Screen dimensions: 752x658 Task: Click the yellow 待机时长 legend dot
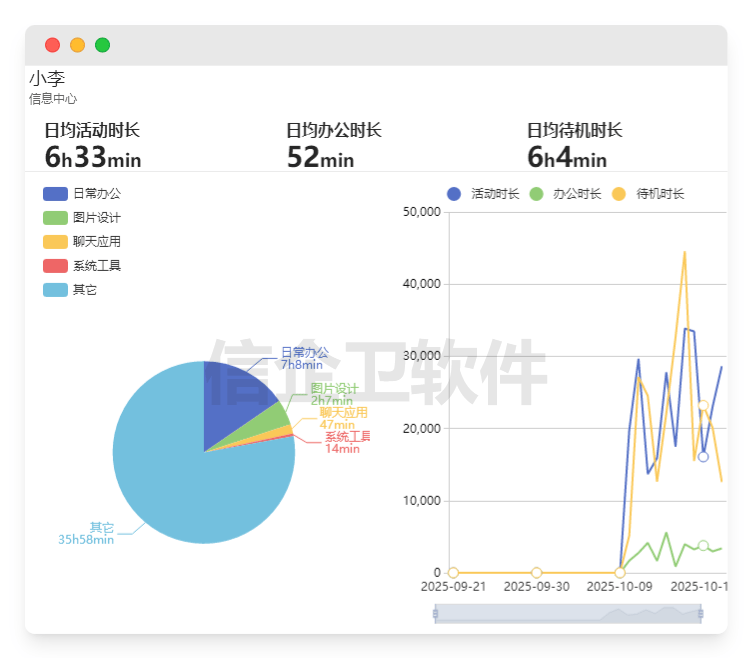click(619, 194)
